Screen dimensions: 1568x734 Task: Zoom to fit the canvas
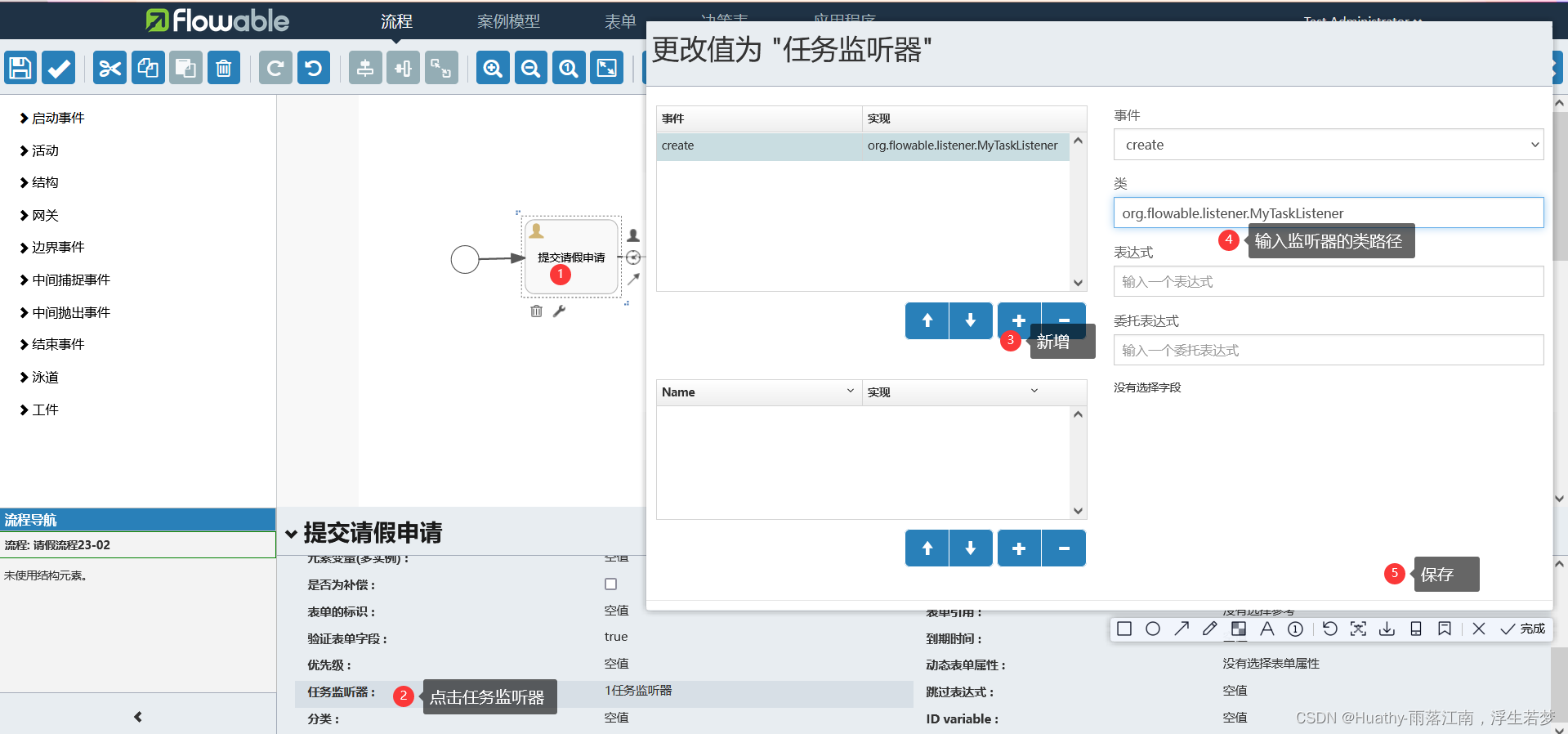607,68
